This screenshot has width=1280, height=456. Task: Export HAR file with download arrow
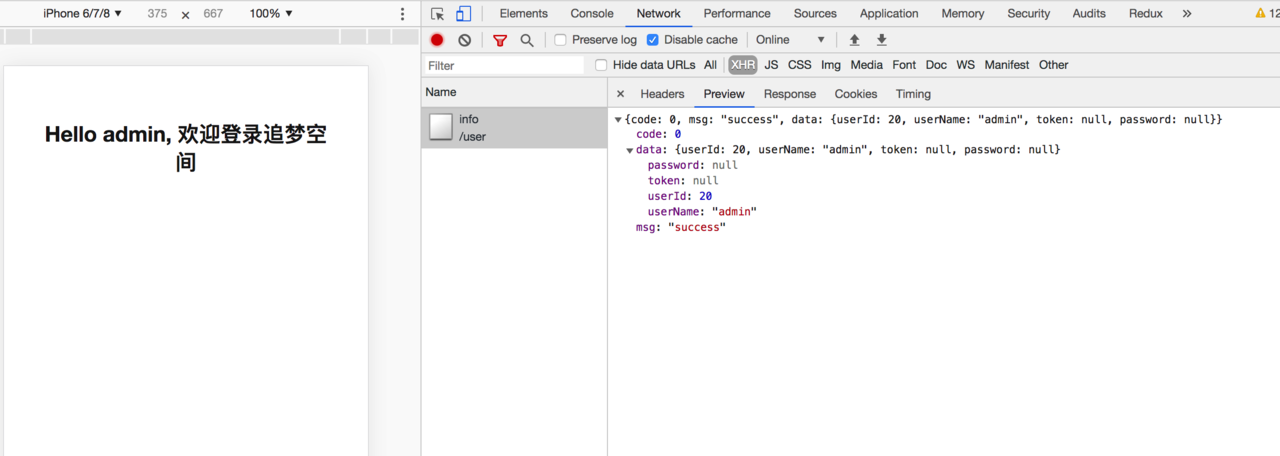point(882,40)
